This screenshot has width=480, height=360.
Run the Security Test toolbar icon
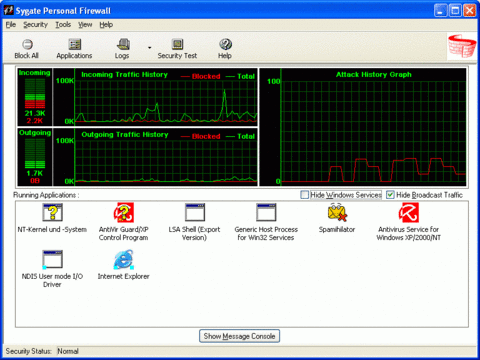pos(177,44)
